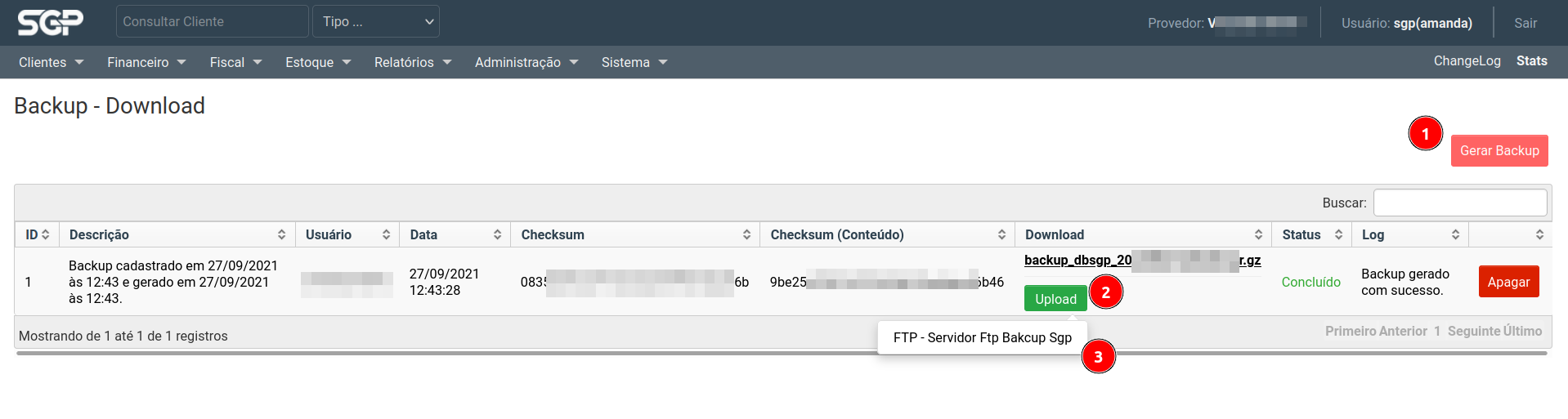
Task: Click the SGP logo
Action: click(51, 22)
